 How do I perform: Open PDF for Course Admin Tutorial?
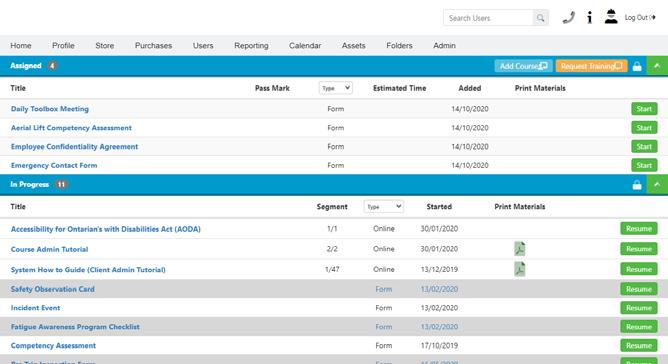click(520, 248)
